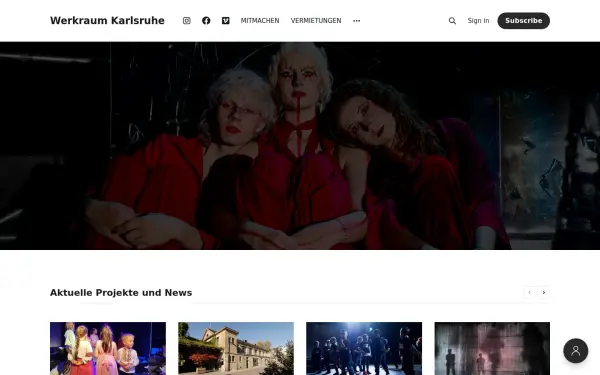This screenshot has height=375, width=600.
Task: Show previous projects with left arrow
Action: click(x=530, y=292)
